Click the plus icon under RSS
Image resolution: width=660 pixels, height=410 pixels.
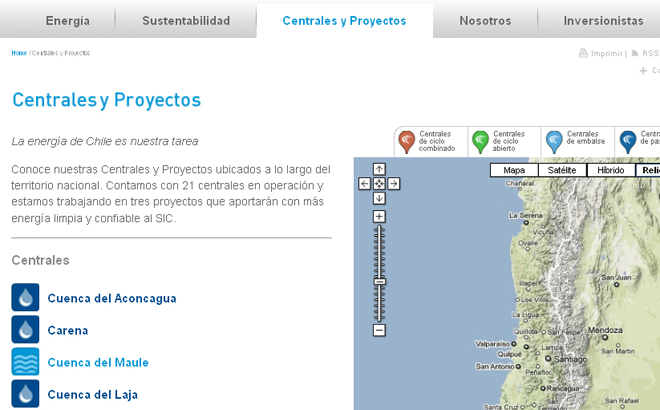(x=643, y=71)
